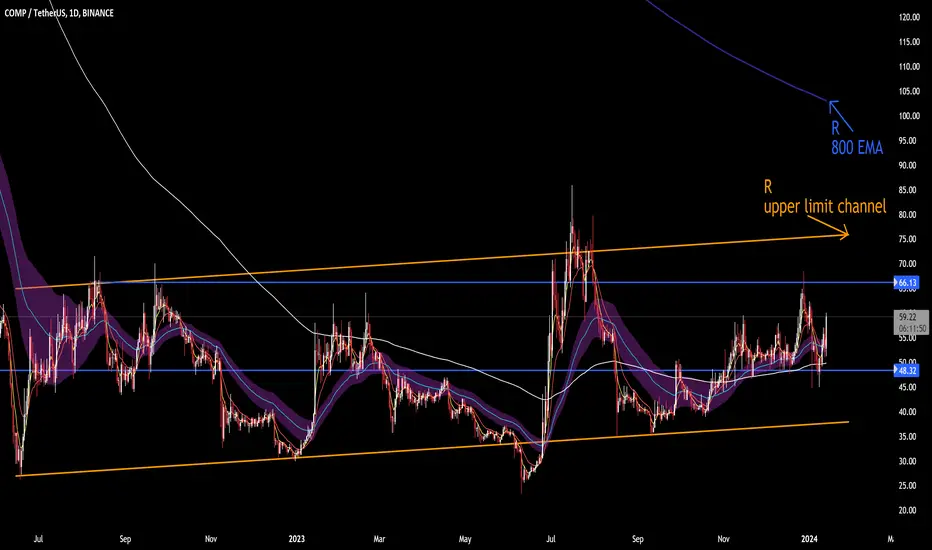Click the 105.00 price axis label

click(909, 92)
